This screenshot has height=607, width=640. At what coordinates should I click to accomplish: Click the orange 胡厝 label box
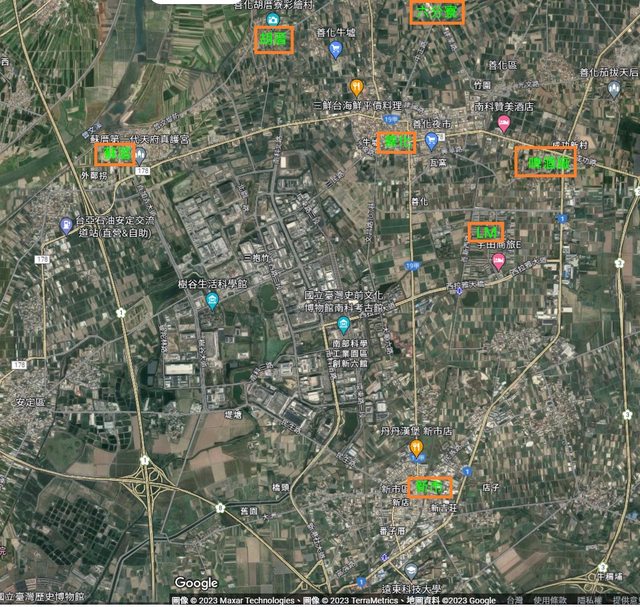(273, 40)
